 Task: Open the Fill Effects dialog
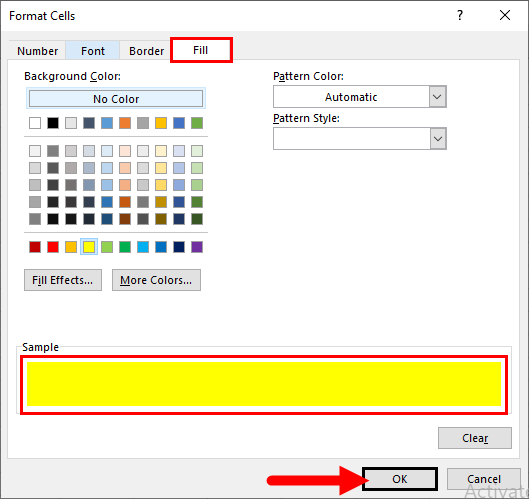click(63, 280)
